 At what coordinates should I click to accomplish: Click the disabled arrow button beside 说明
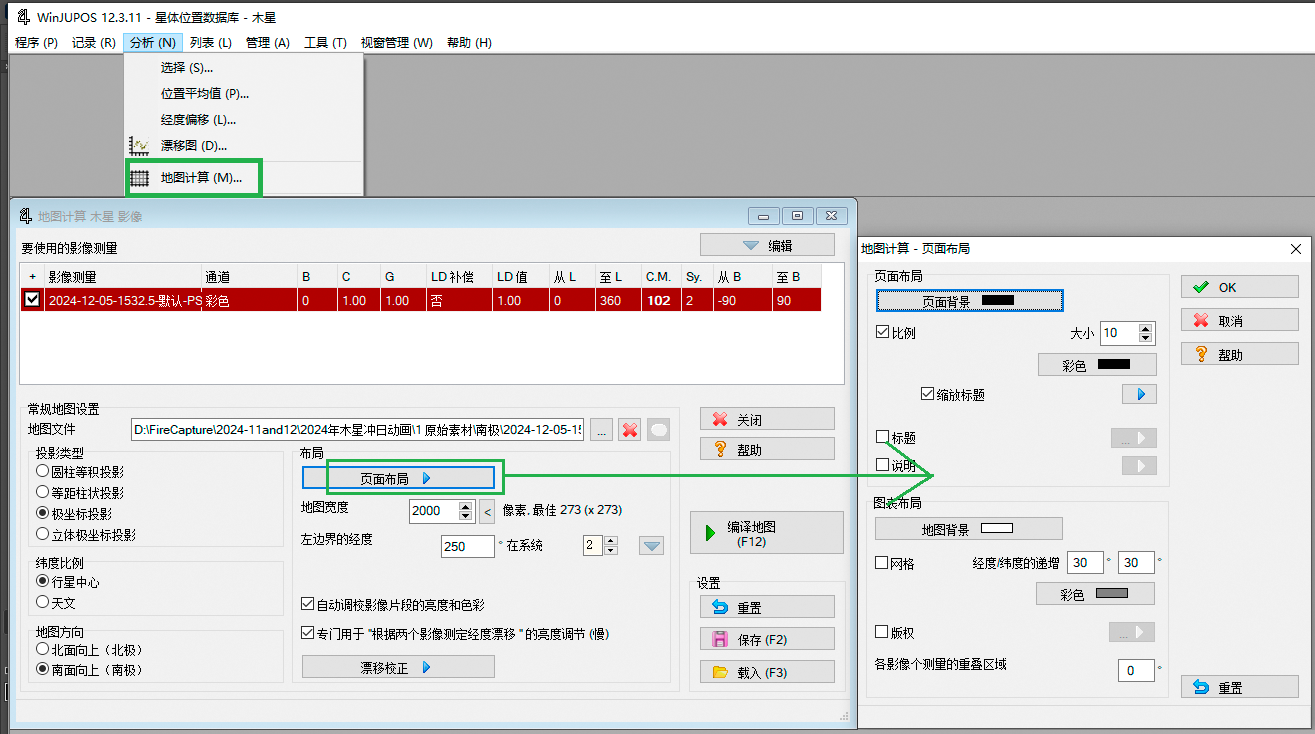(1139, 465)
